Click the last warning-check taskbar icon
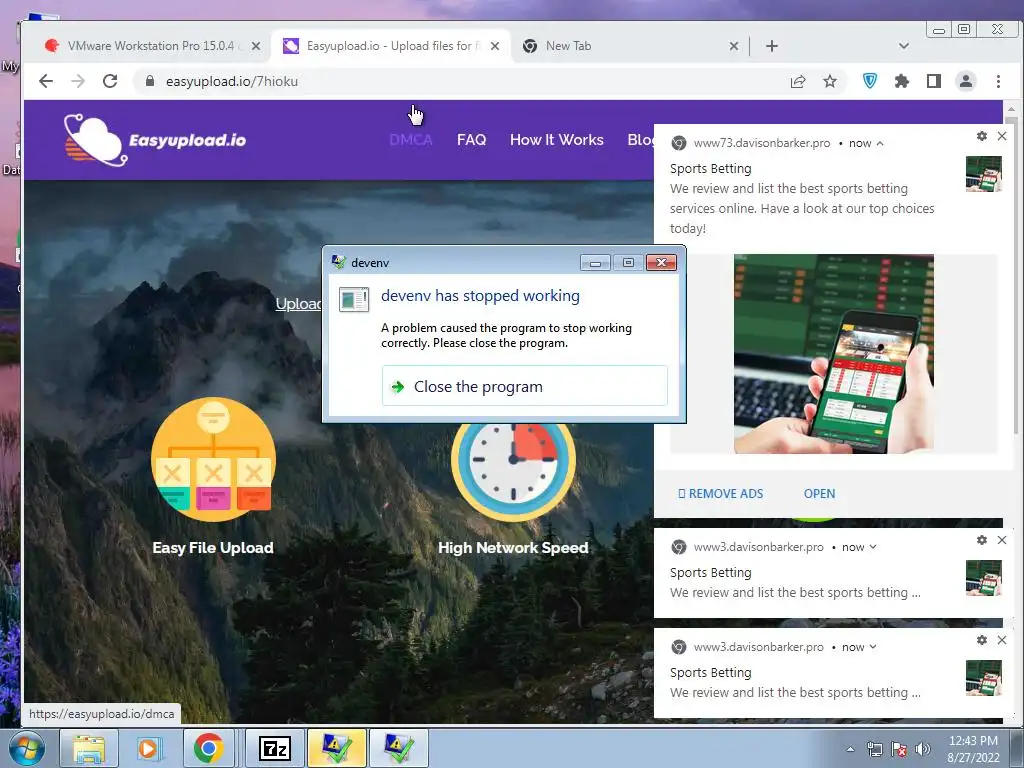Viewport: 1024px width, 768px height. (398, 748)
